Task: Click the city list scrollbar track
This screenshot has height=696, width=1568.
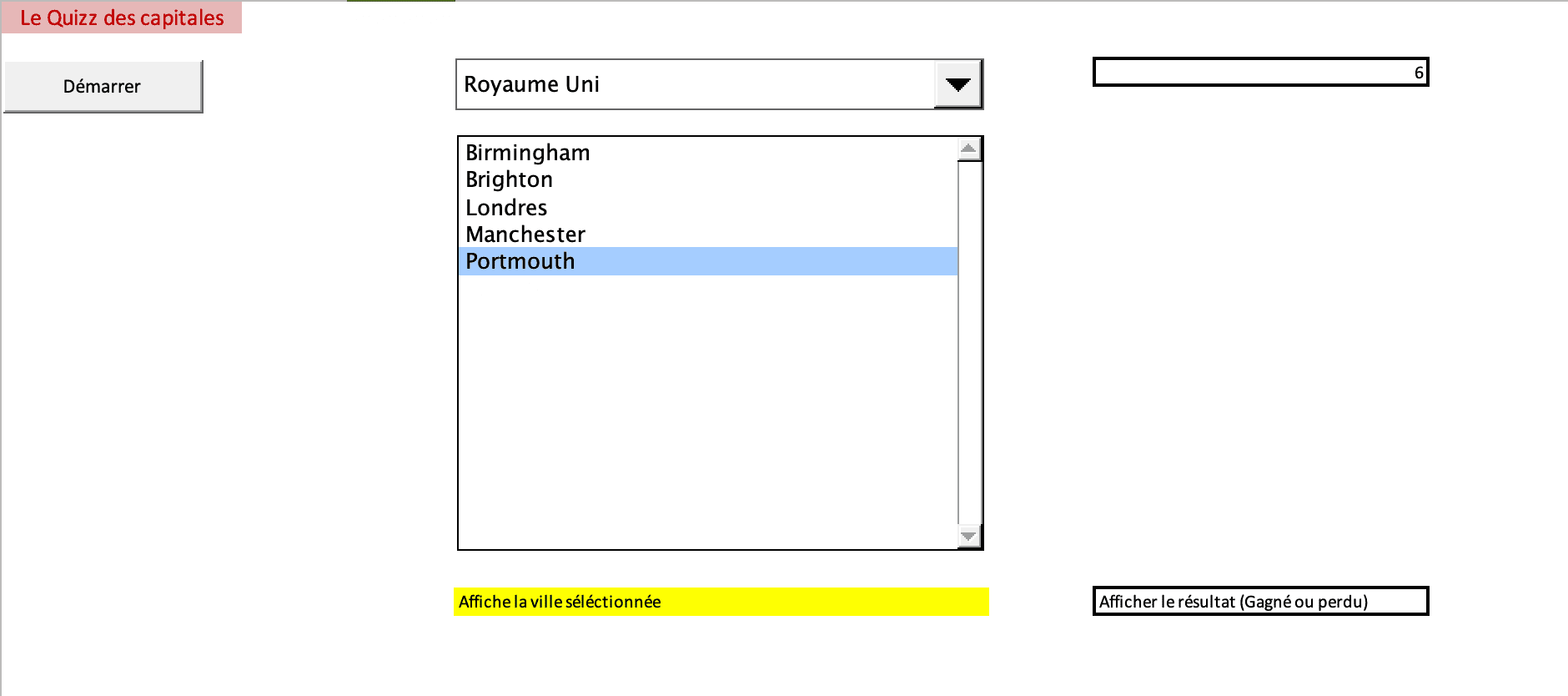Action: coord(968,342)
